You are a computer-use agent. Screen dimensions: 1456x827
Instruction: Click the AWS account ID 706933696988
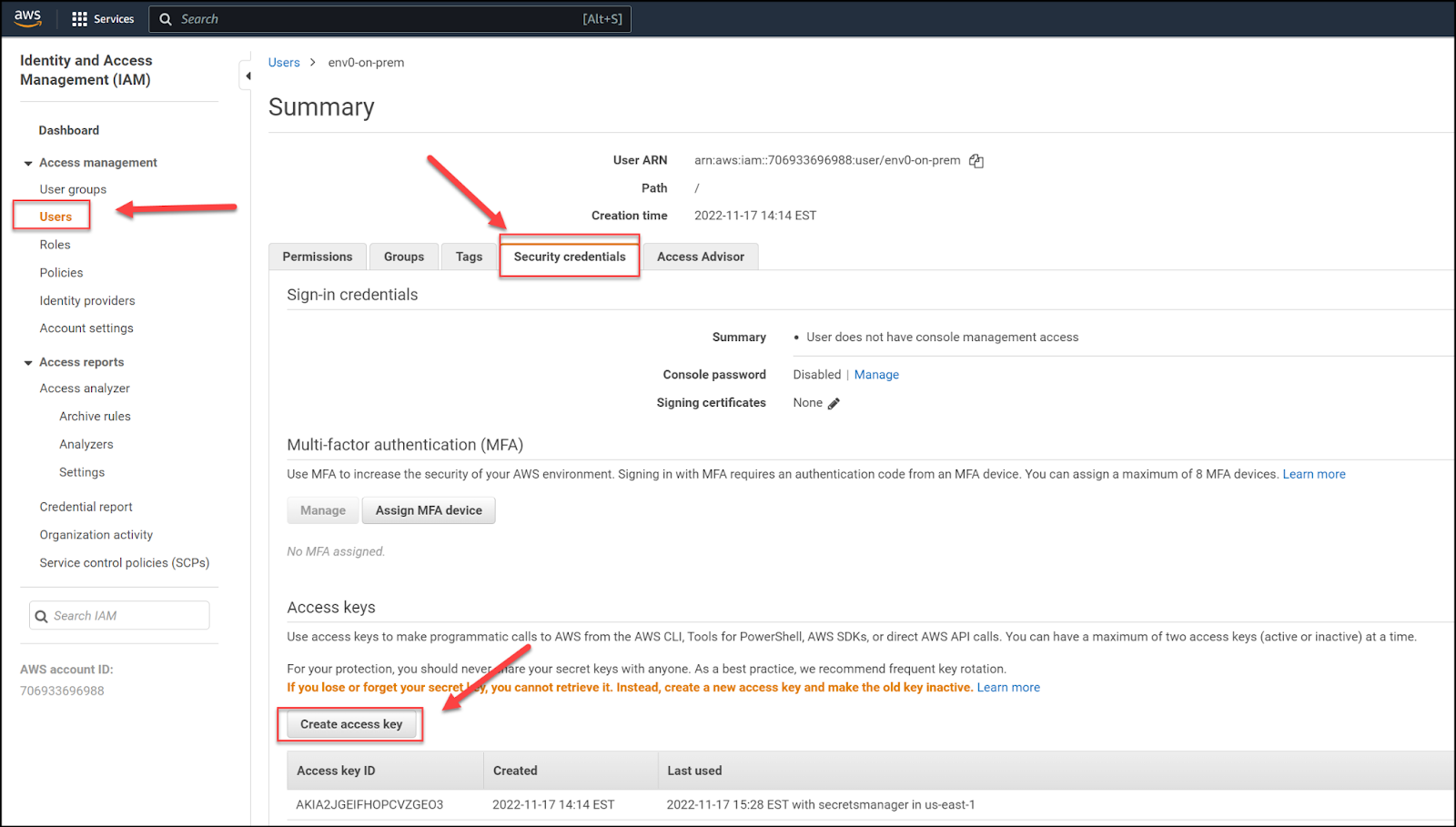(x=62, y=691)
